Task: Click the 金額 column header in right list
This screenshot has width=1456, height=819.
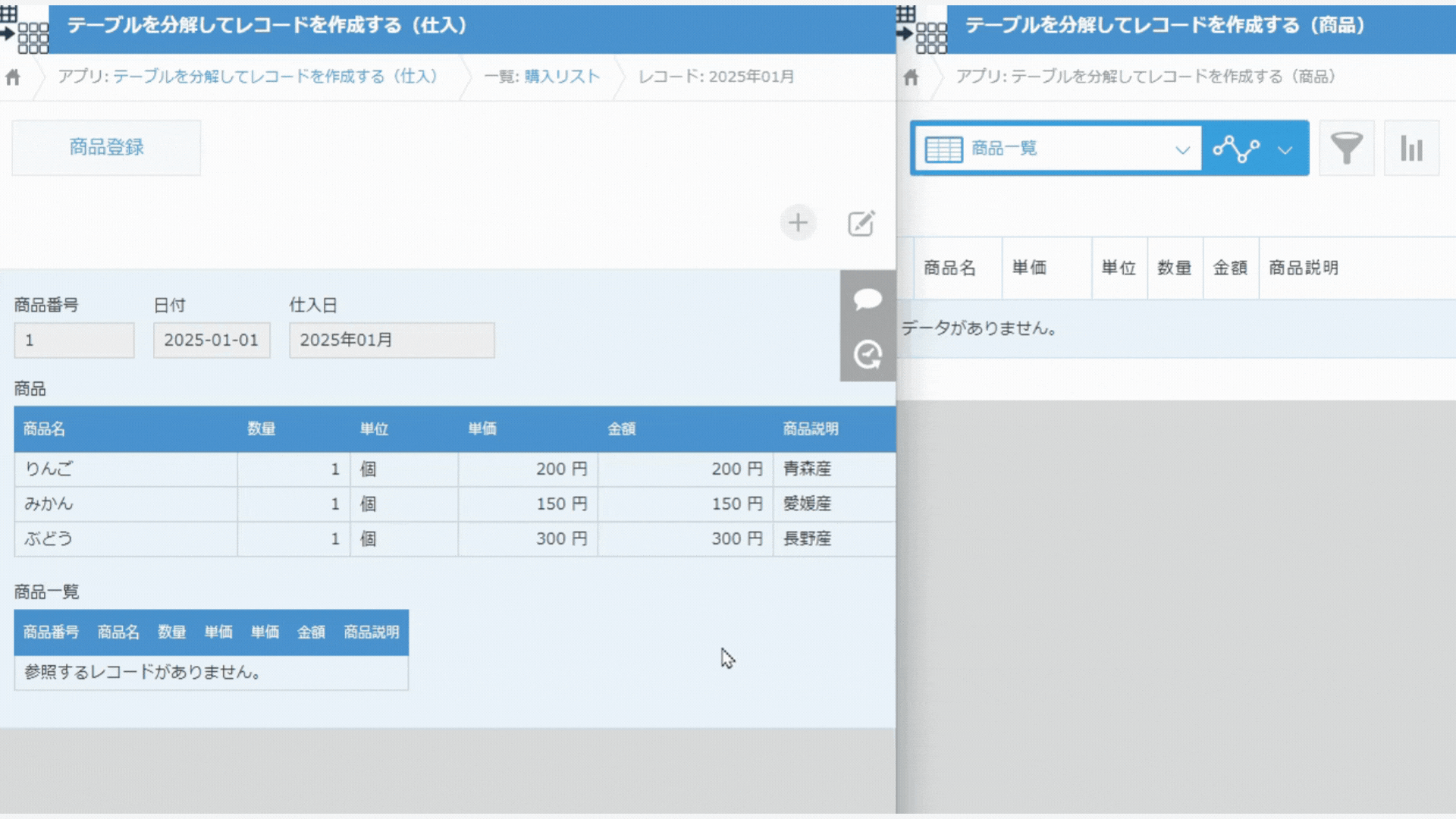Action: pos(1230,268)
